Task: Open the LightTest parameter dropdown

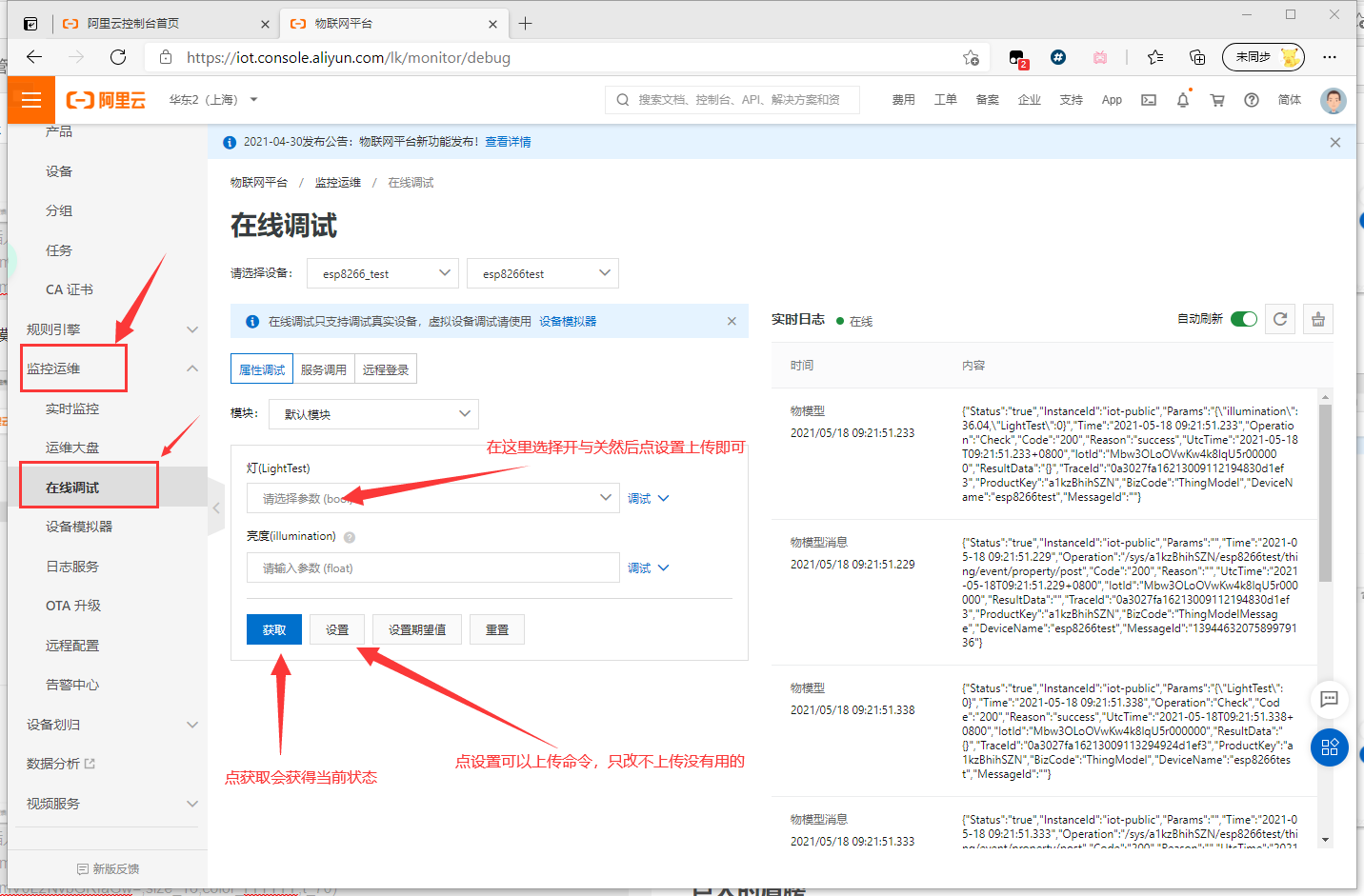Action: click(433, 498)
